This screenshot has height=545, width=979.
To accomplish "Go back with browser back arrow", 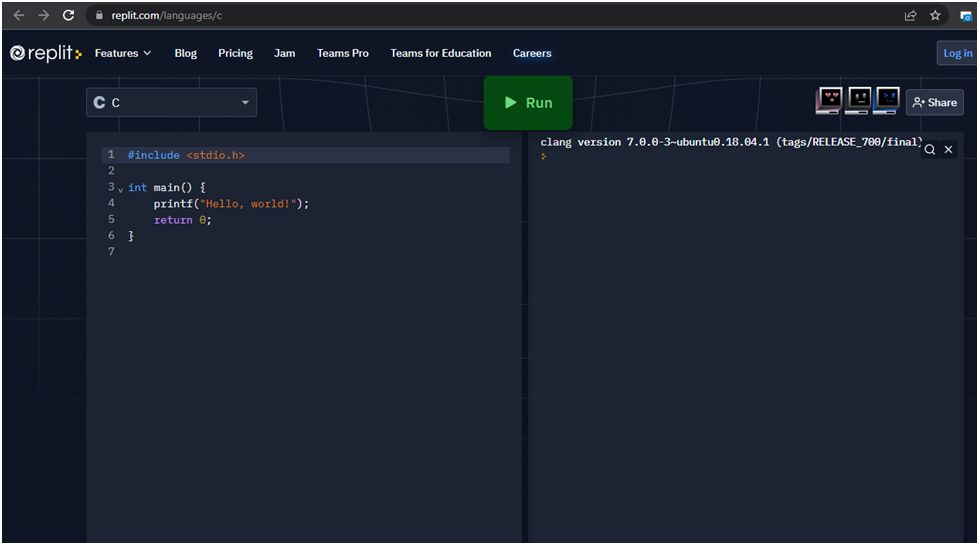I will click(x=18, y=15).
